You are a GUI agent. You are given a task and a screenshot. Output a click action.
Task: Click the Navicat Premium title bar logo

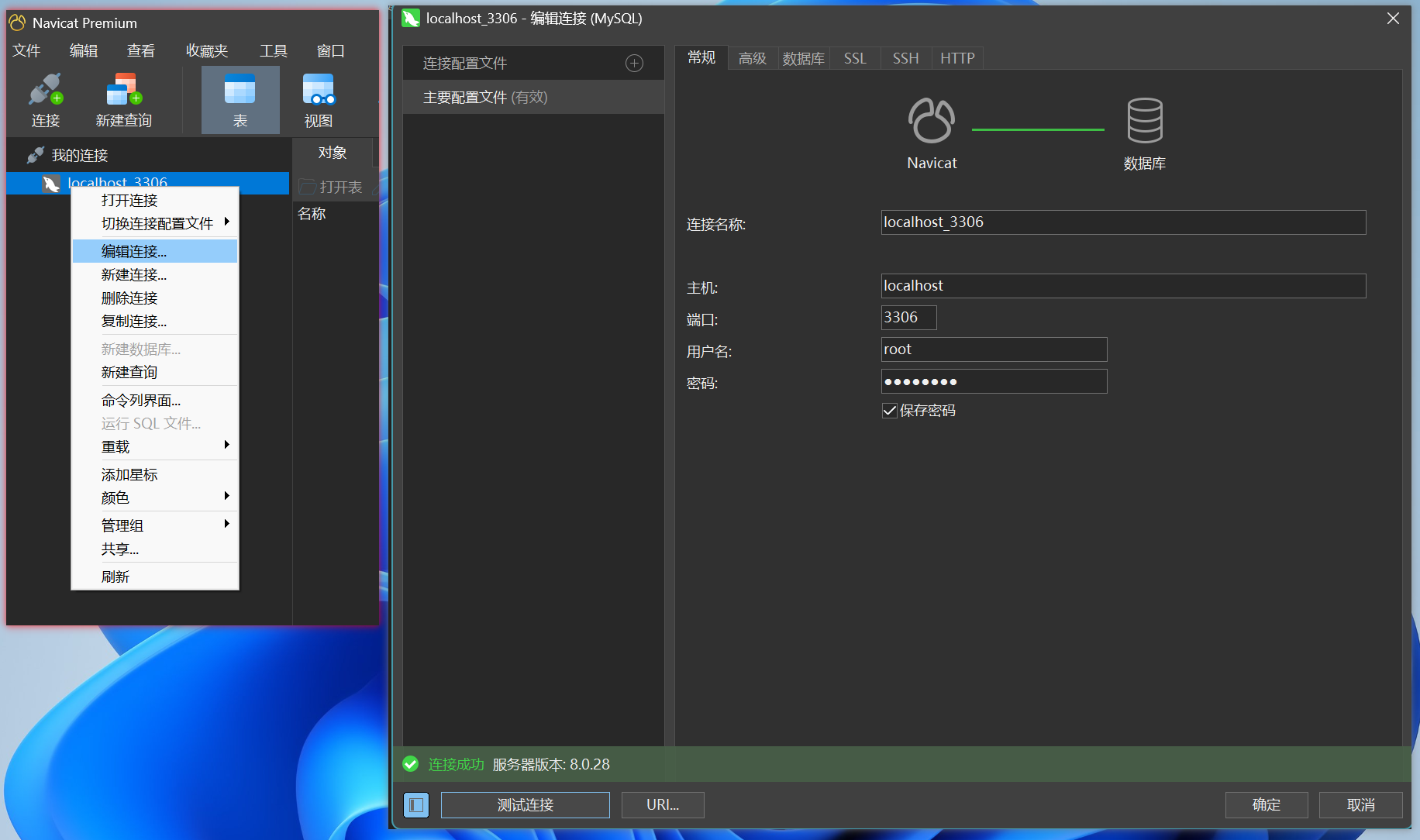17,22
